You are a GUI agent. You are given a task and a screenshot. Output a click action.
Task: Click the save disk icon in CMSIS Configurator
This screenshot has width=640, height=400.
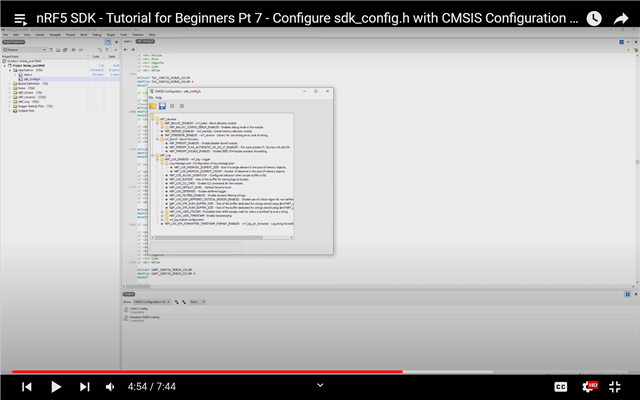click(x=161, y=105)
